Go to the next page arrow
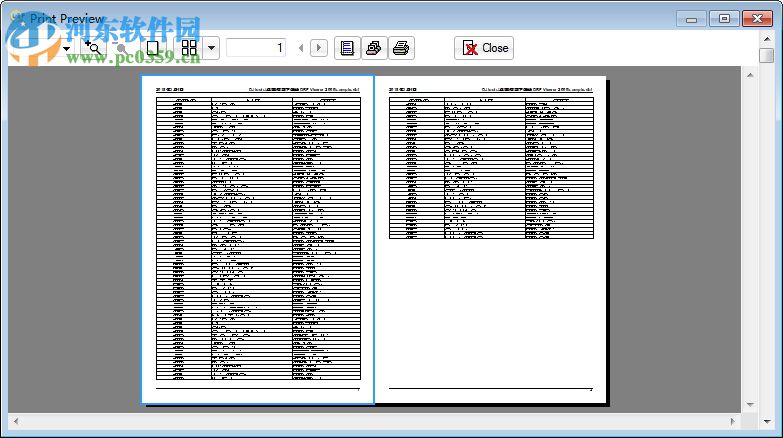This screenshot has width=783, height=438. click(x=319, y=48)
